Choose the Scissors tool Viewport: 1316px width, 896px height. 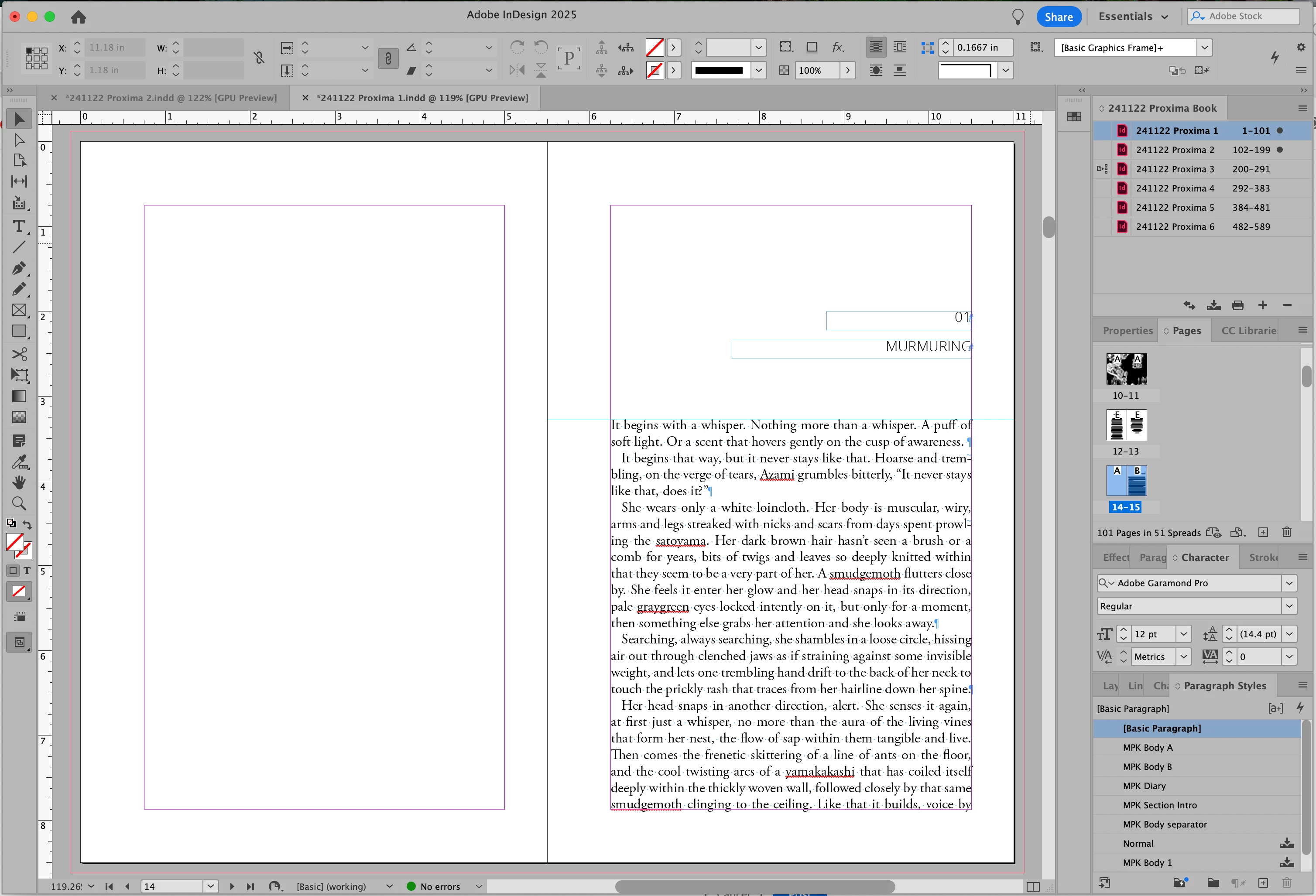point(19,354)
